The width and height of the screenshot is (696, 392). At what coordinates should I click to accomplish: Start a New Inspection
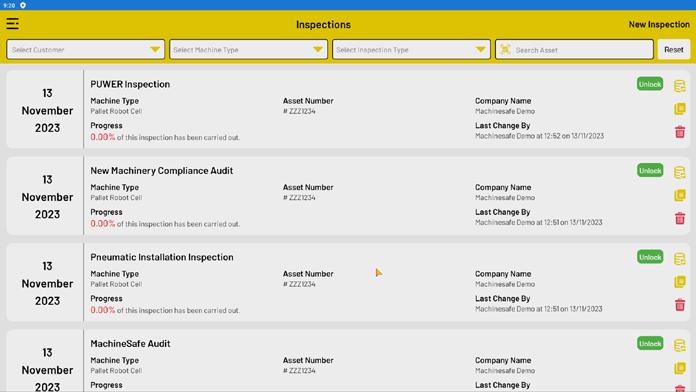click(659, 24)
